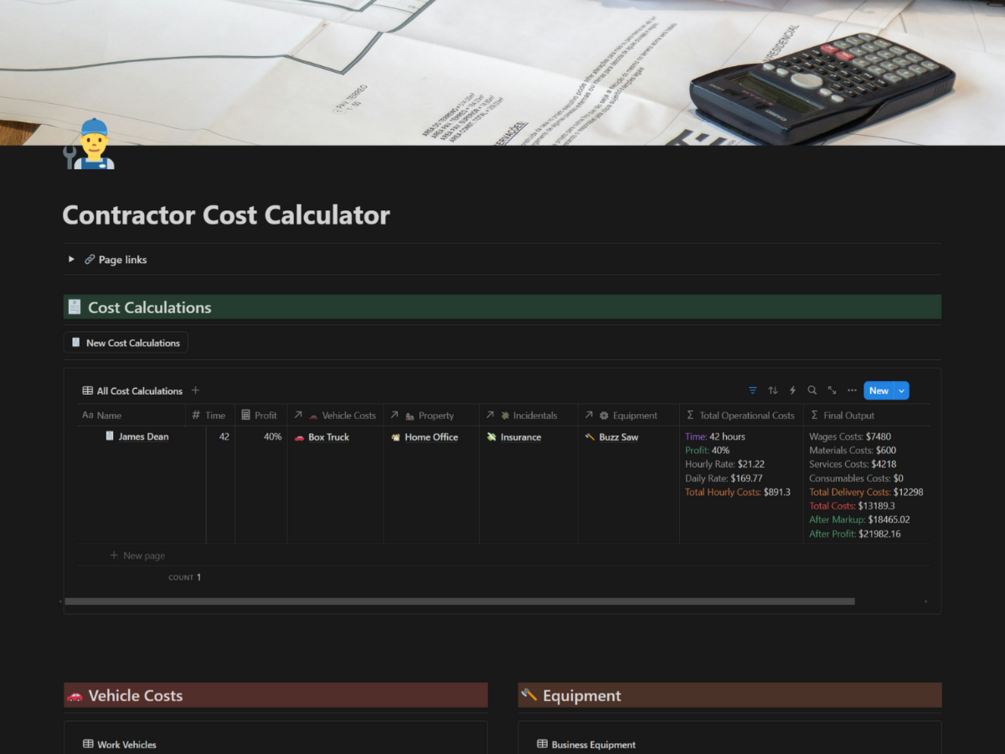1005x754 pixels.
Task: Open the Box Truck relation
Action: [328, 437]
